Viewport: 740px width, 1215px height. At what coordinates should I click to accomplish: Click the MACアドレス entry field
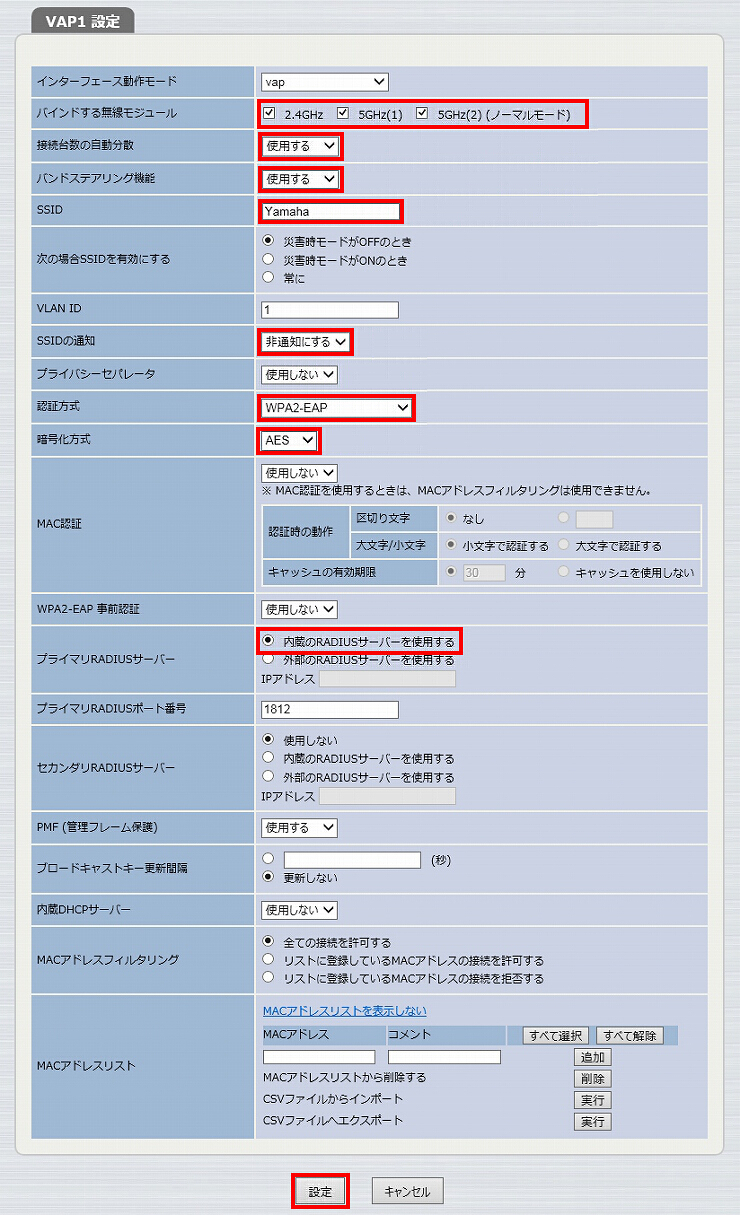tap(319, 1057)
